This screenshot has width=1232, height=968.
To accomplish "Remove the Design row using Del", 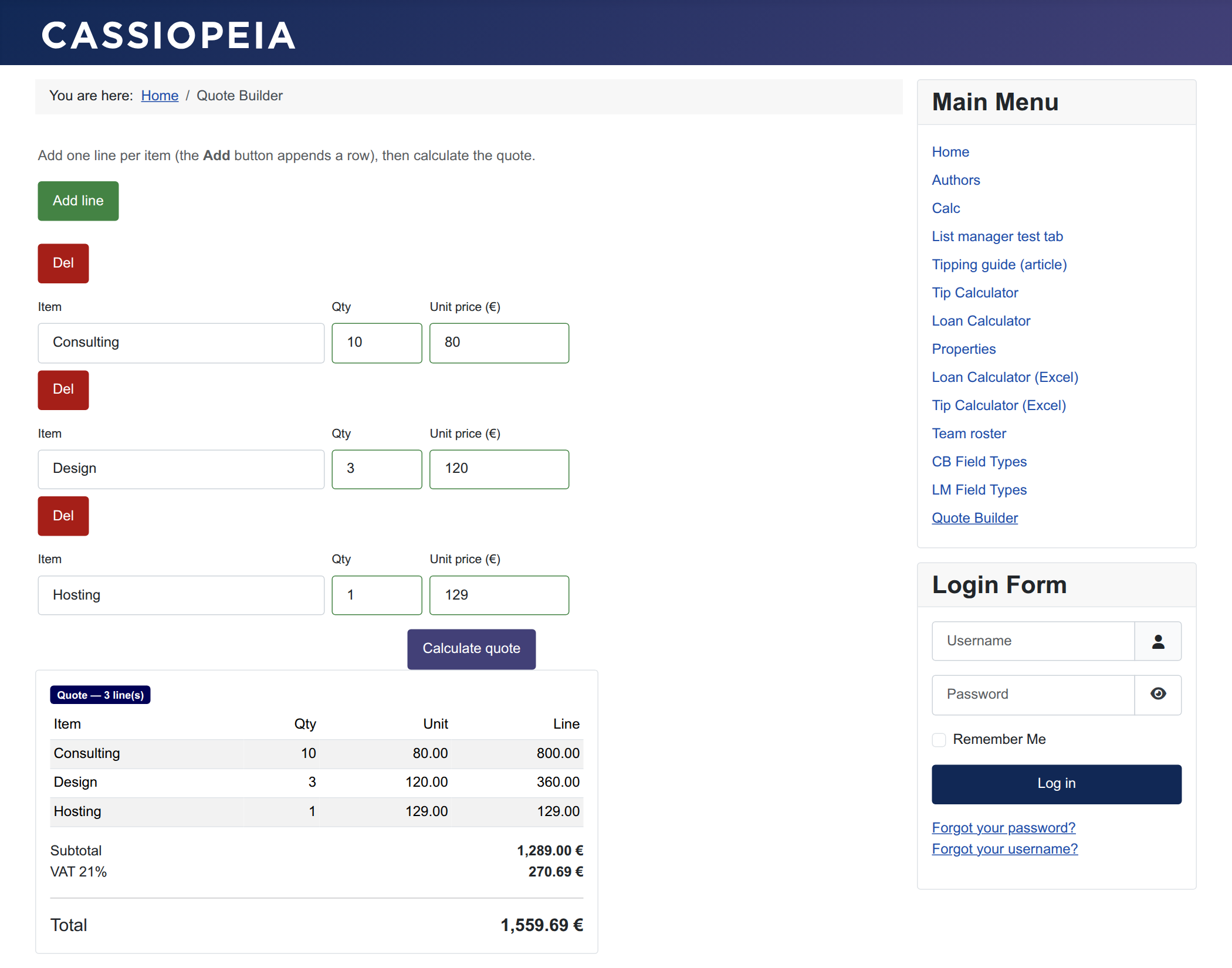I will click(63, 390).
